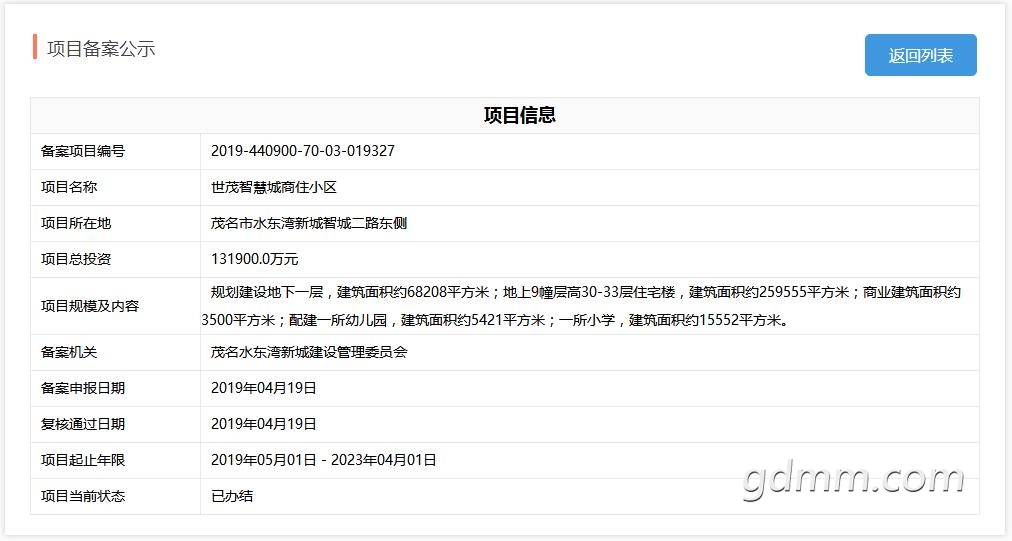The image size is (1012, 541).
Task: Click the 项目总投资 label cell
Action: click(116, 260)
